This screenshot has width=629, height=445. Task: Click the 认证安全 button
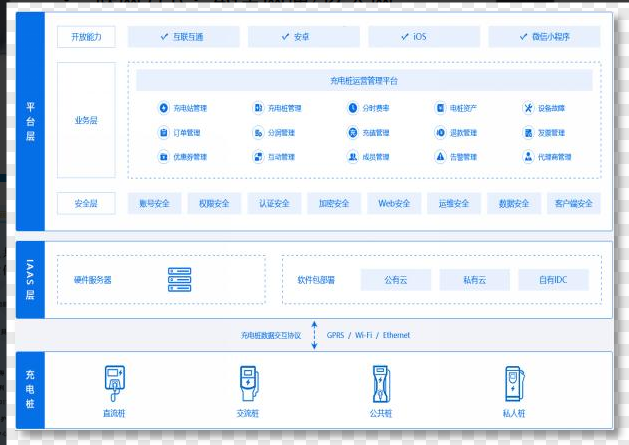[274, 203]
